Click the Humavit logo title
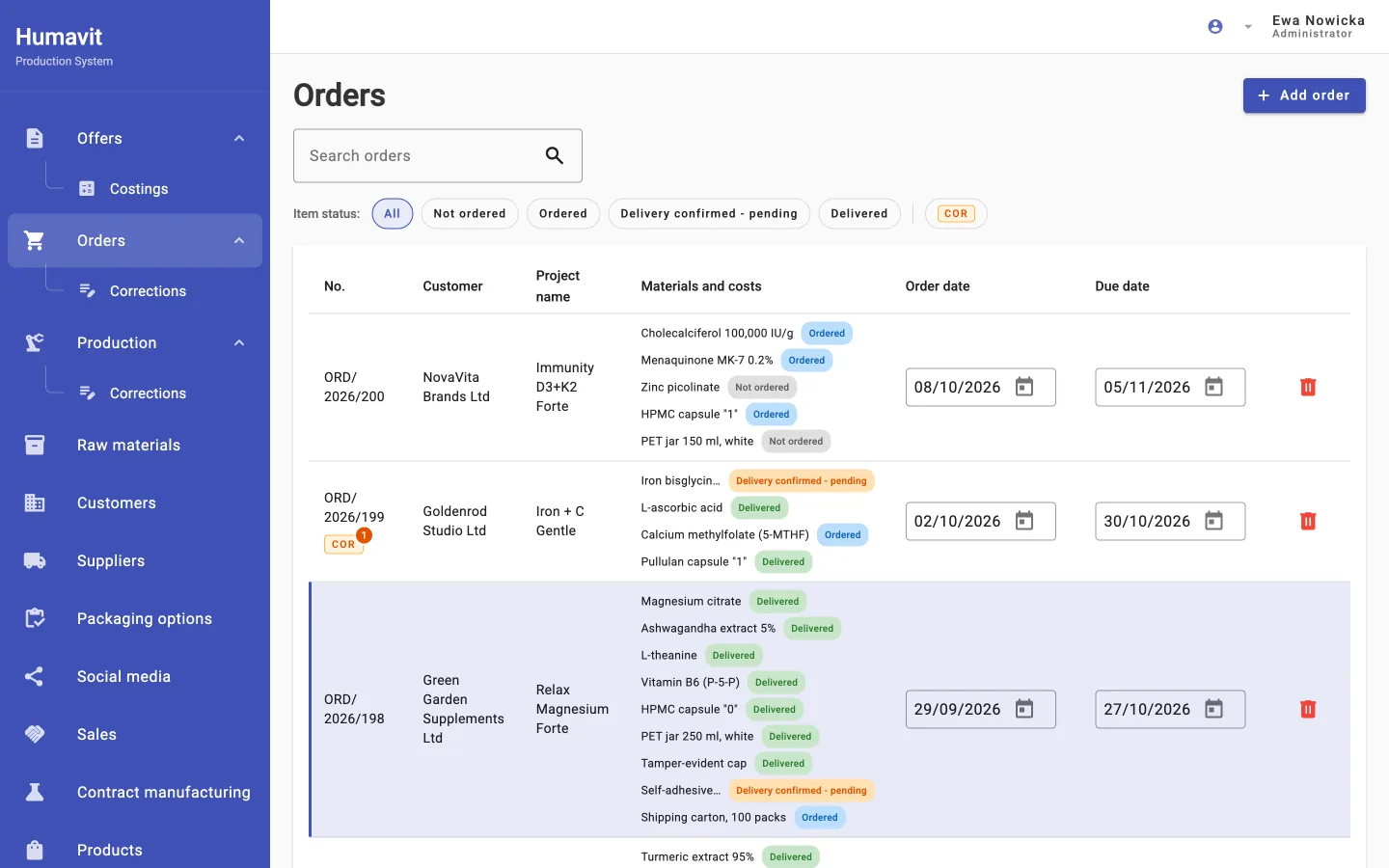The height and width of the screenshot is (868, 1389). [x=59, y=37]
